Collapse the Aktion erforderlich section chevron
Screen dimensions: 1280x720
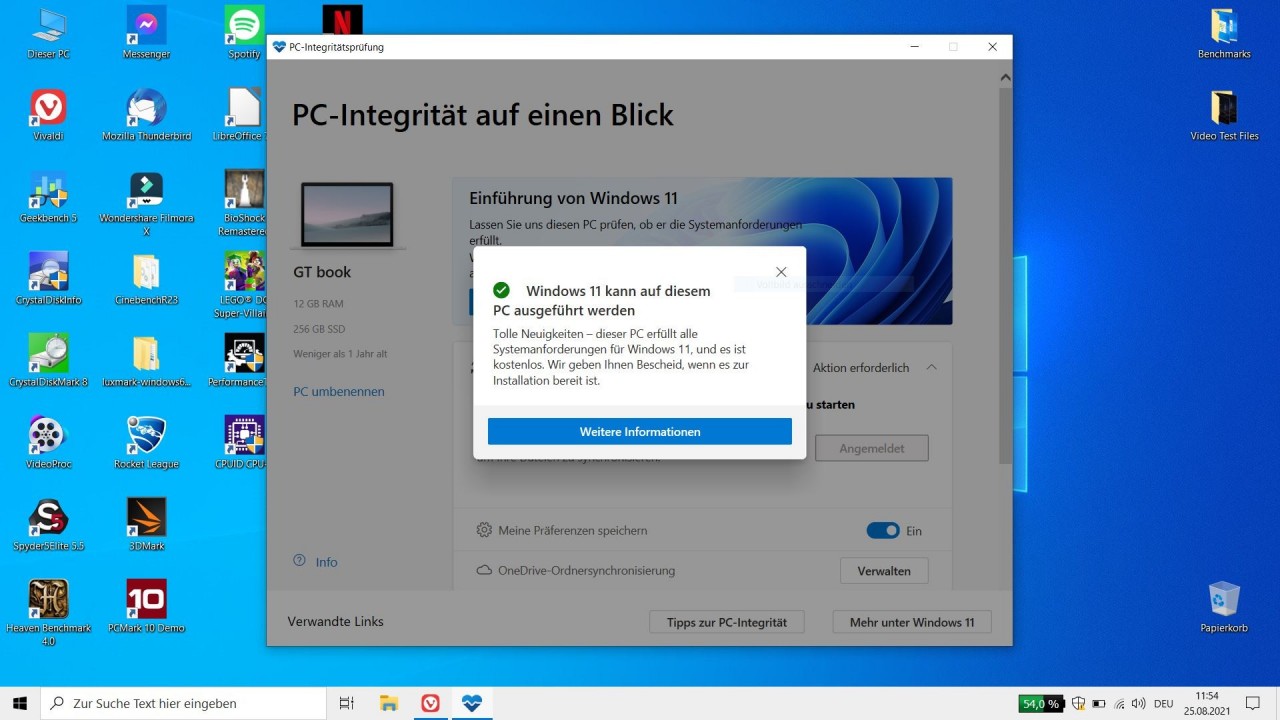point(931,367)
